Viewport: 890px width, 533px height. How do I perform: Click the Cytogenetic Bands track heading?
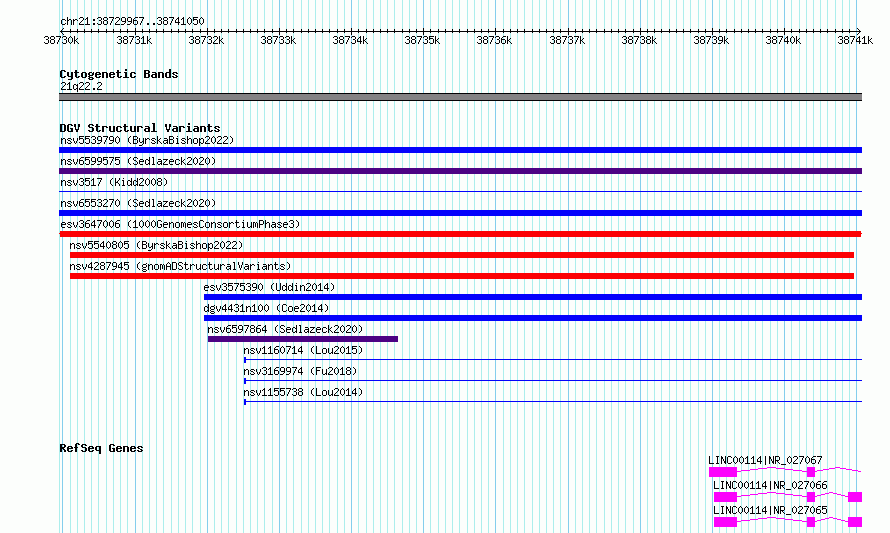click(x=119, y=74)
